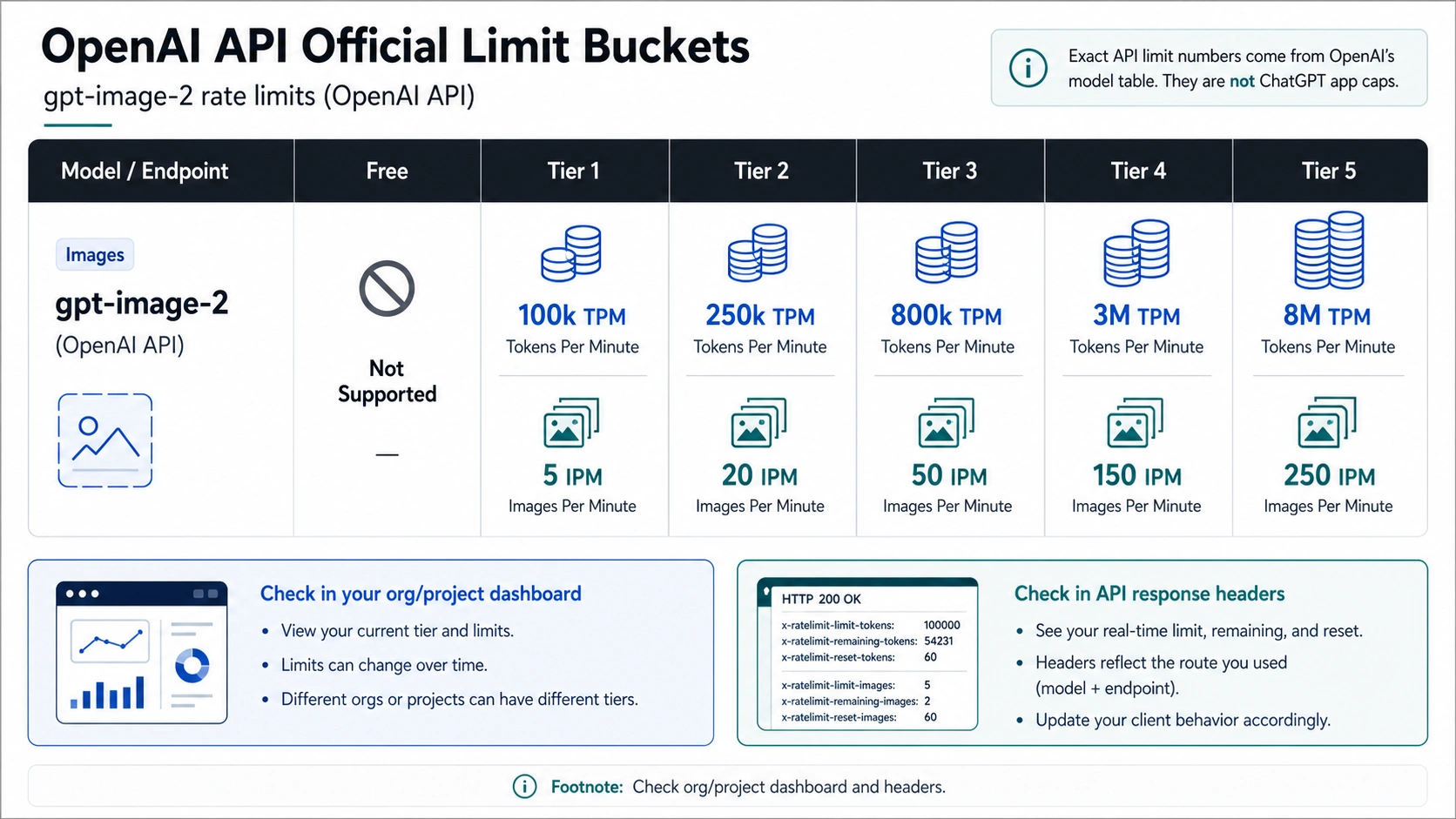Click the Tier 3 token coins icon
This screenshot has width=1456, height=819.
[x=947, y=252]
